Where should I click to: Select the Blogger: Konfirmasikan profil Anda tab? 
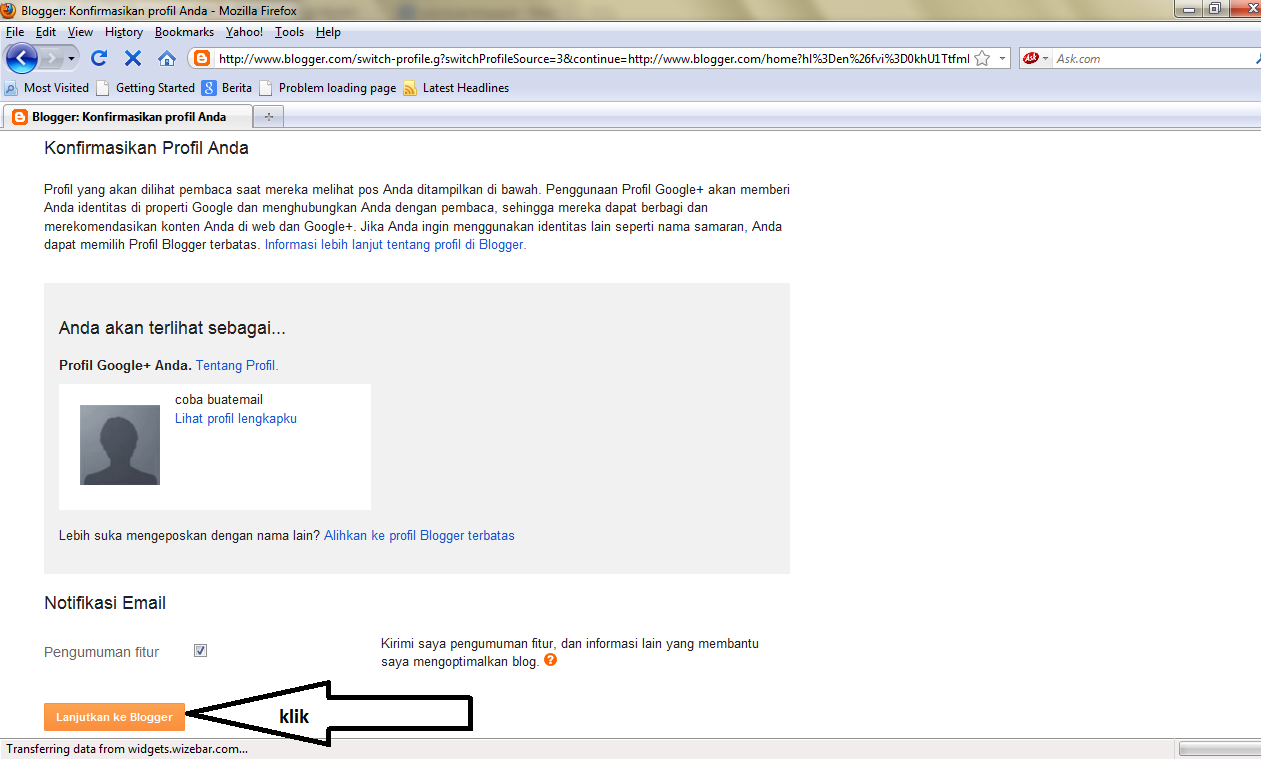click(x=127, y=117)
